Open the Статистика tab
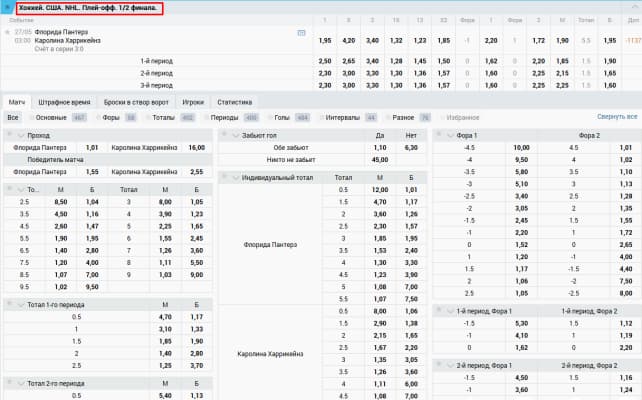Image resolution: width=642 pixels, height=400 pixels. (x=235, y=102)
